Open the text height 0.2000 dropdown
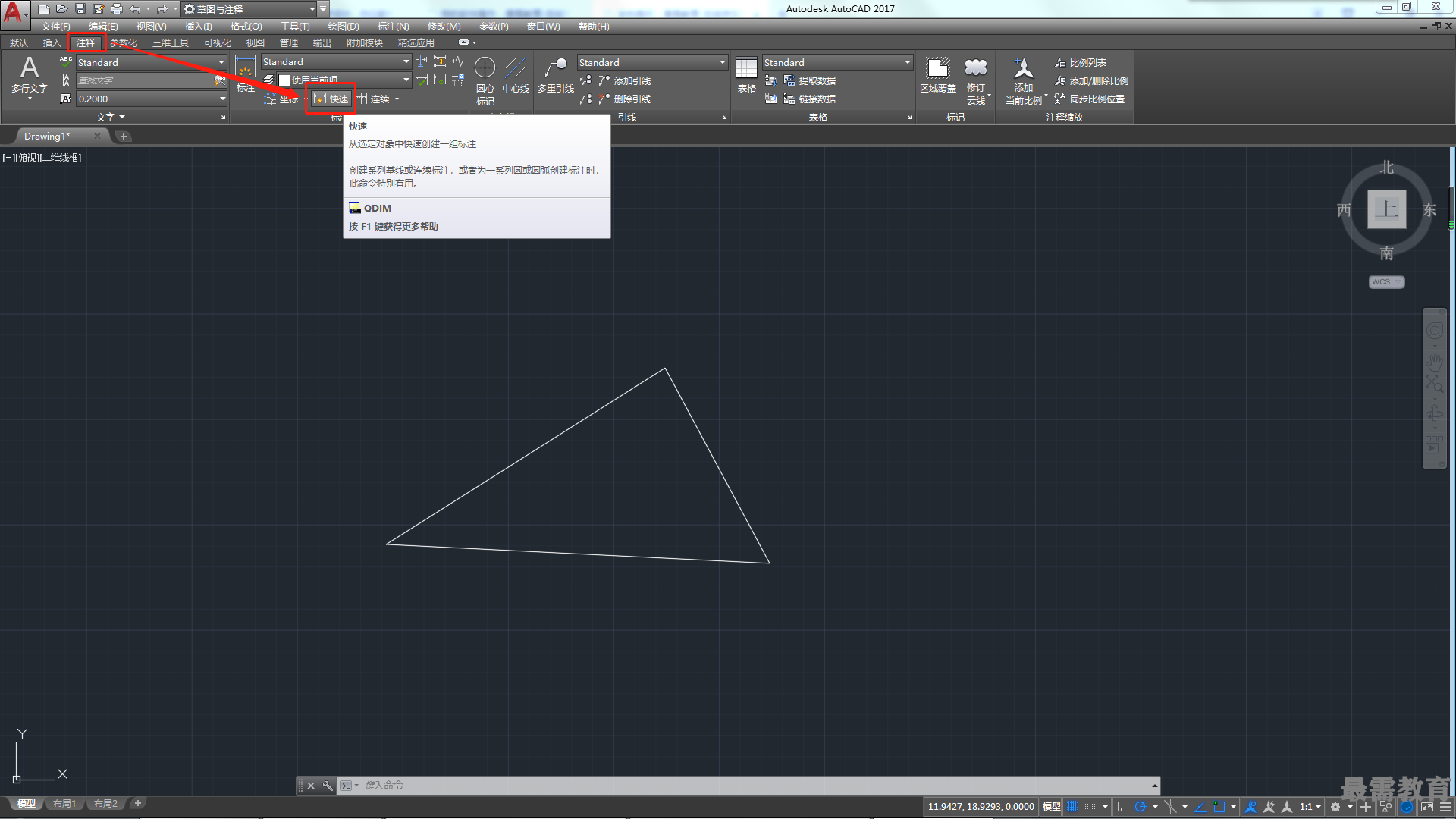The width and height of the screenshot is (1456, 819). coord(151,99)
